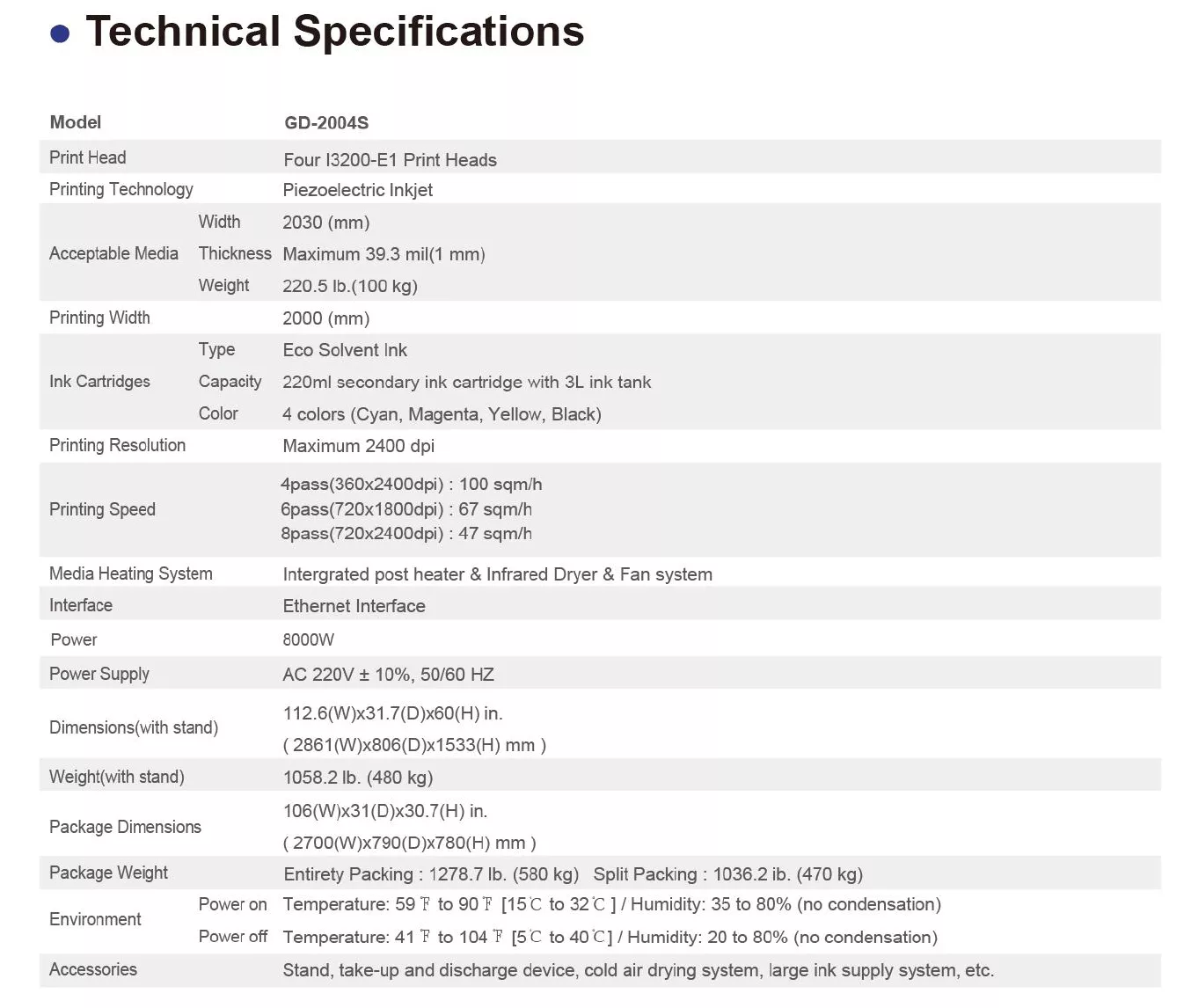
Task: Click the Print Head row label
Action: coord(87,158)
